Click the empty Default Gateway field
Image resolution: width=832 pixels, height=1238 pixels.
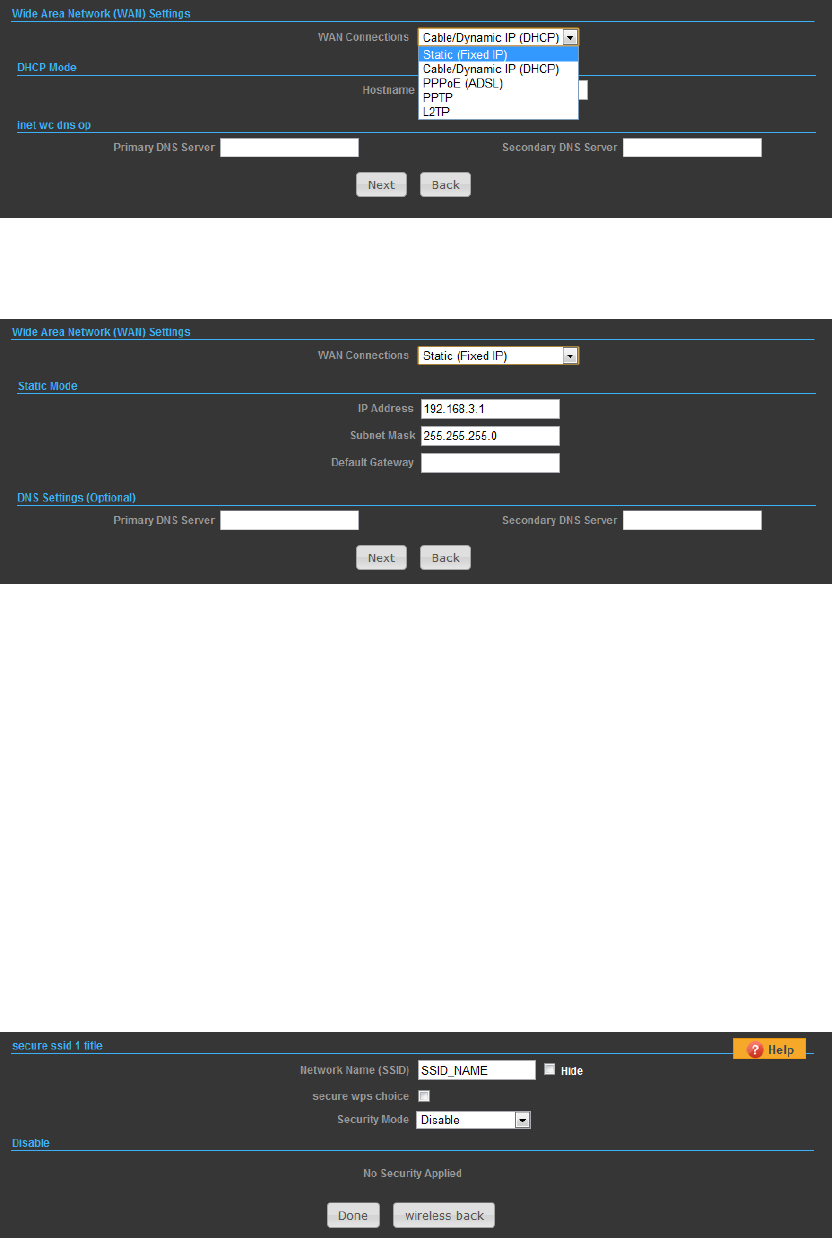[x=490, y=463]
